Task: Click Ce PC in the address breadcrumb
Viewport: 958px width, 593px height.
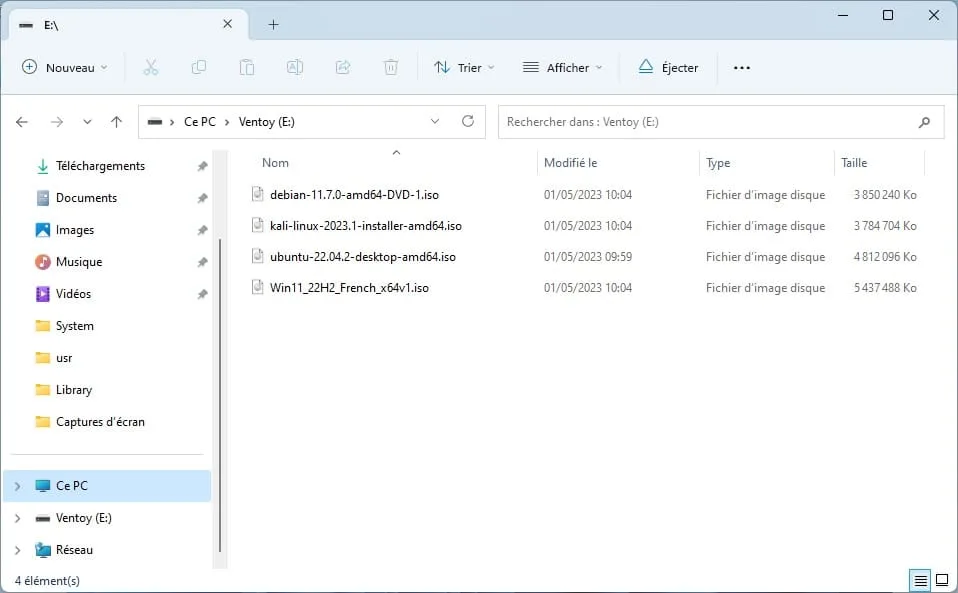Action: (200, 122)
